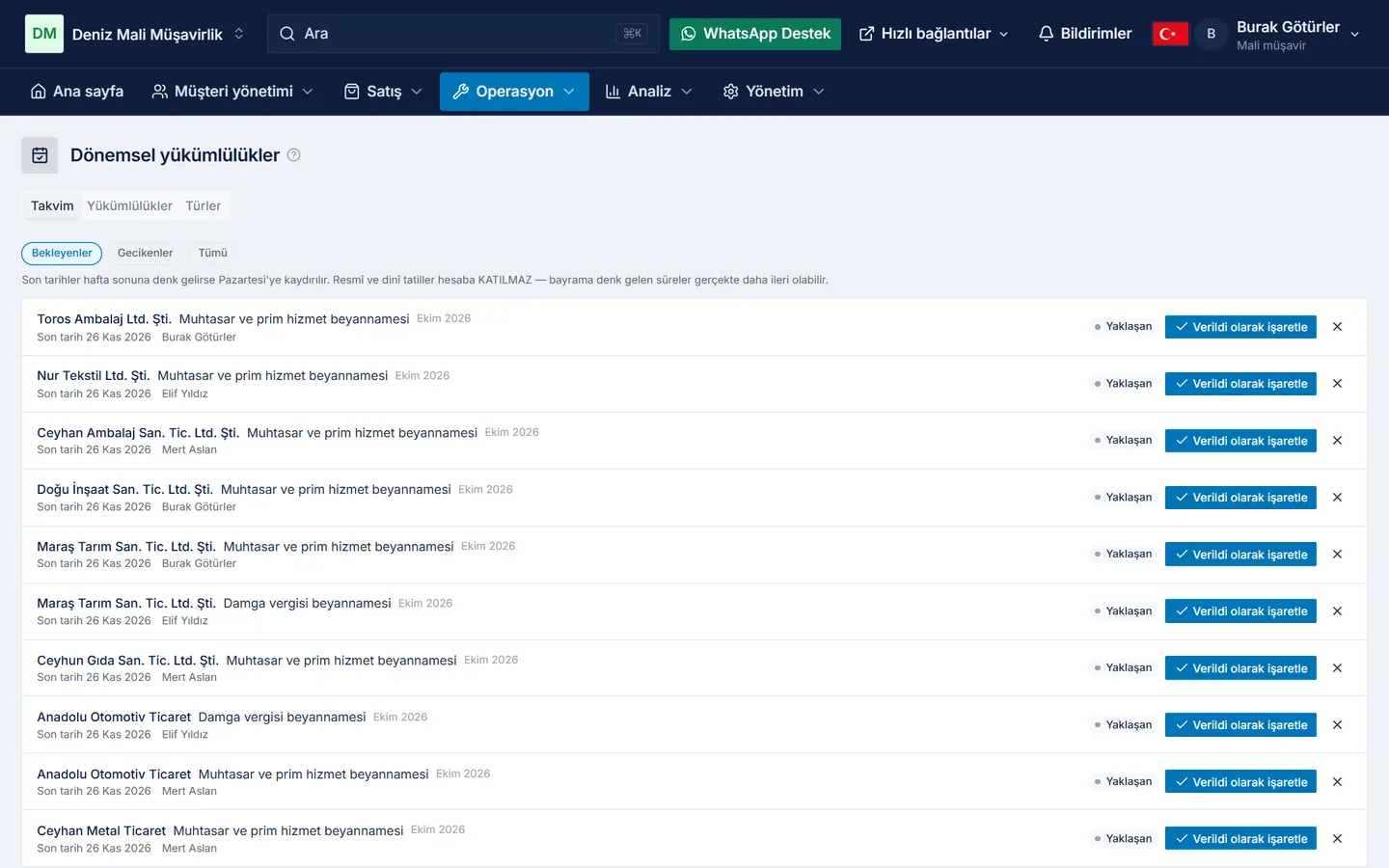Expand the Müşteri yönetimi menu
This screenshot has height=868, width=1389.
coord(232,92)
